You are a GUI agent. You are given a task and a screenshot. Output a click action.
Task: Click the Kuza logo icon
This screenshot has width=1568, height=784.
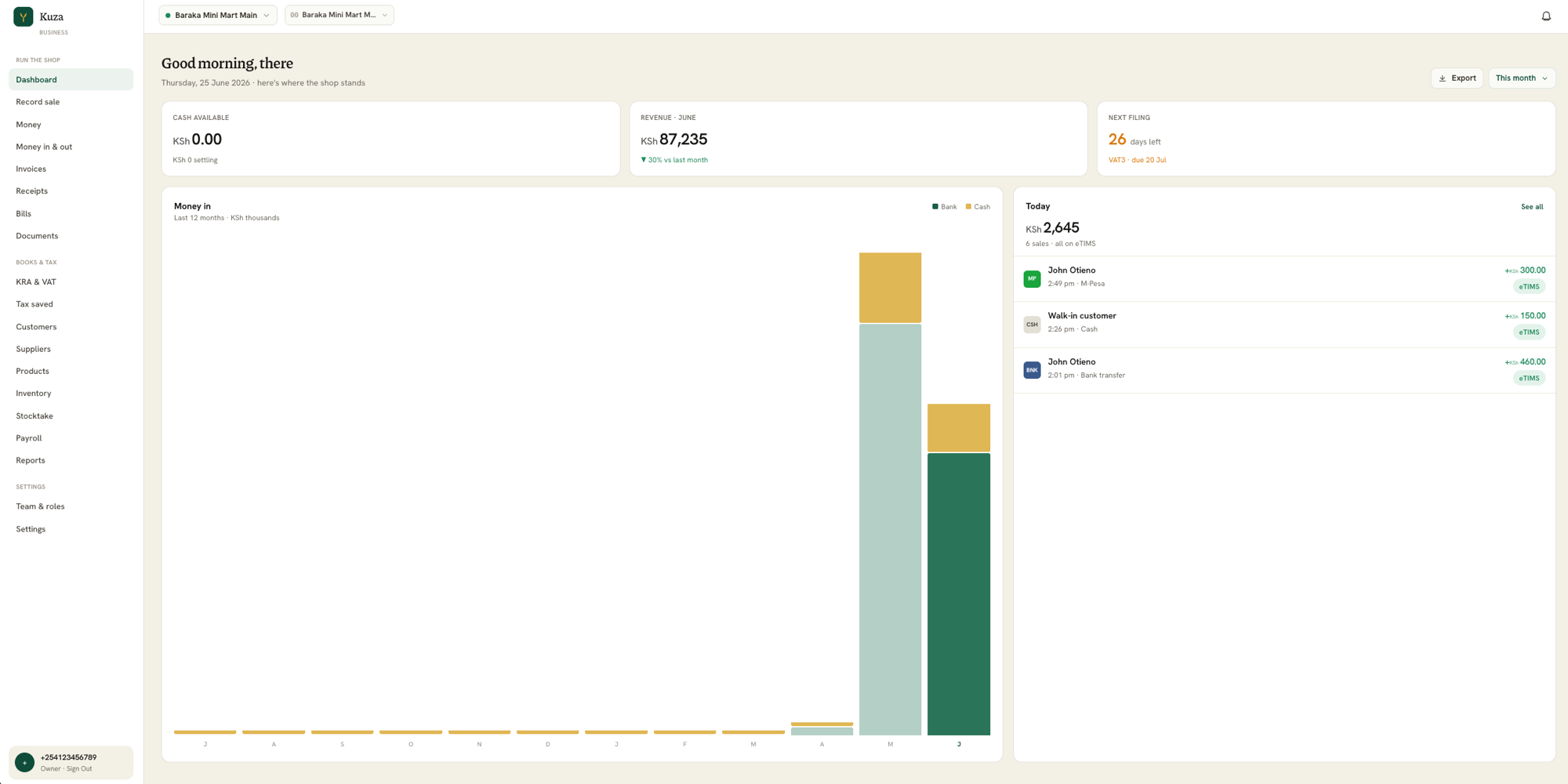tap(24, 16)
